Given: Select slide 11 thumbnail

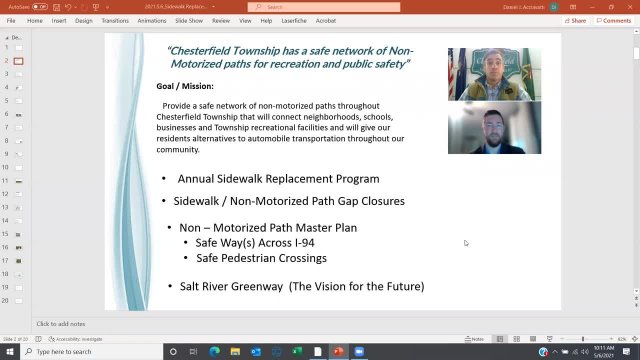Looking at the screenshot, I should 19,181.
